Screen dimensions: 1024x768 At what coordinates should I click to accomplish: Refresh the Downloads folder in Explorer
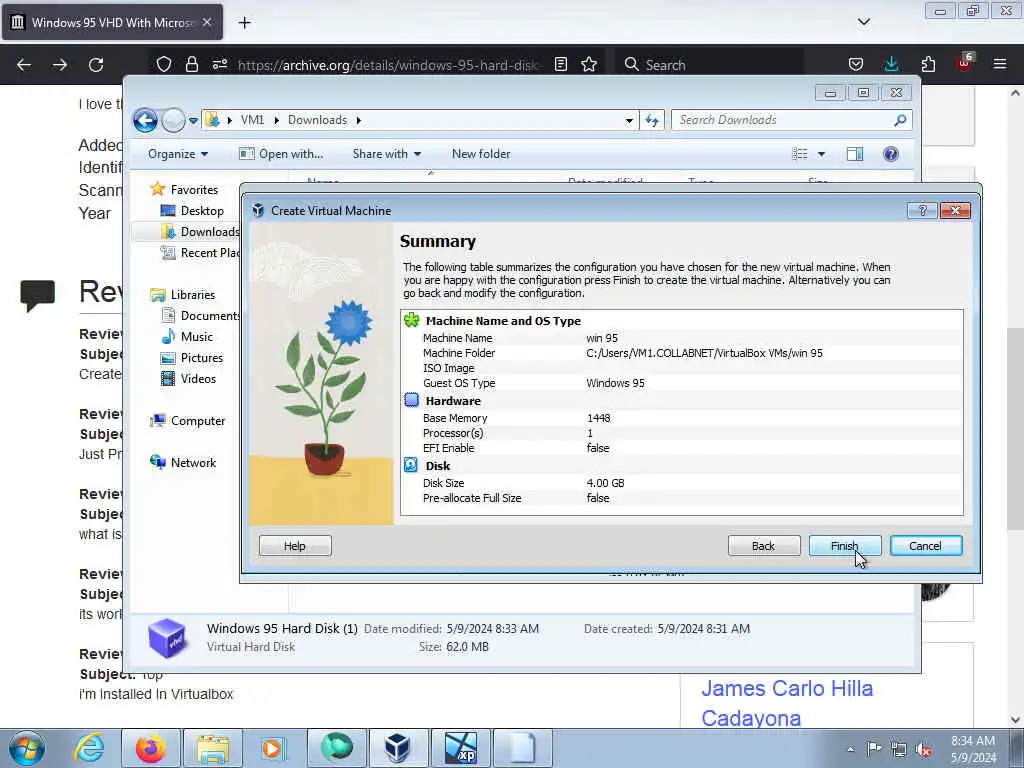click(652, 120)
